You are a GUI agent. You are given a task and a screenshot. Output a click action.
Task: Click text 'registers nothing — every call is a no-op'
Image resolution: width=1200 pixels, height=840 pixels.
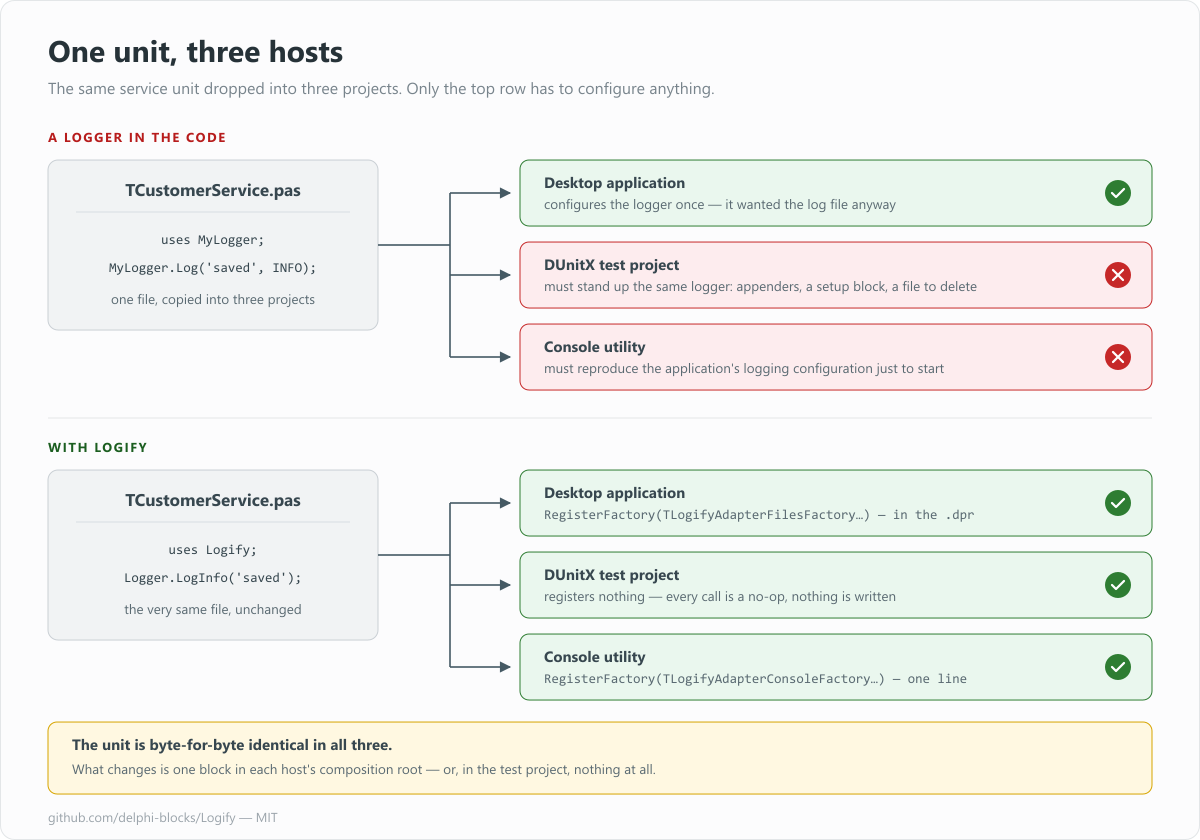(x=720, y=597)
